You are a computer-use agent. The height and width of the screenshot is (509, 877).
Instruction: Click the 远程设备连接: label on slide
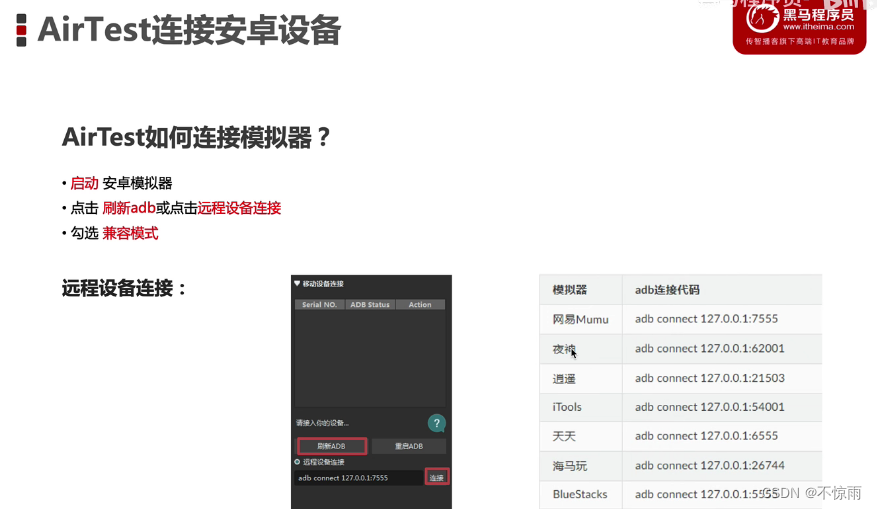124,289
